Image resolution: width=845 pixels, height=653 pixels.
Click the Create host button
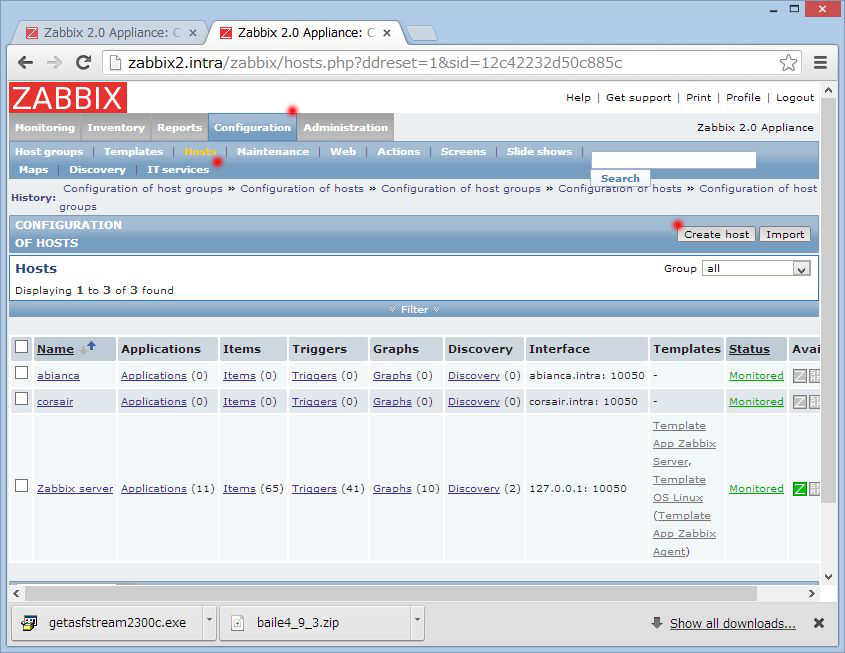[716, 234]
